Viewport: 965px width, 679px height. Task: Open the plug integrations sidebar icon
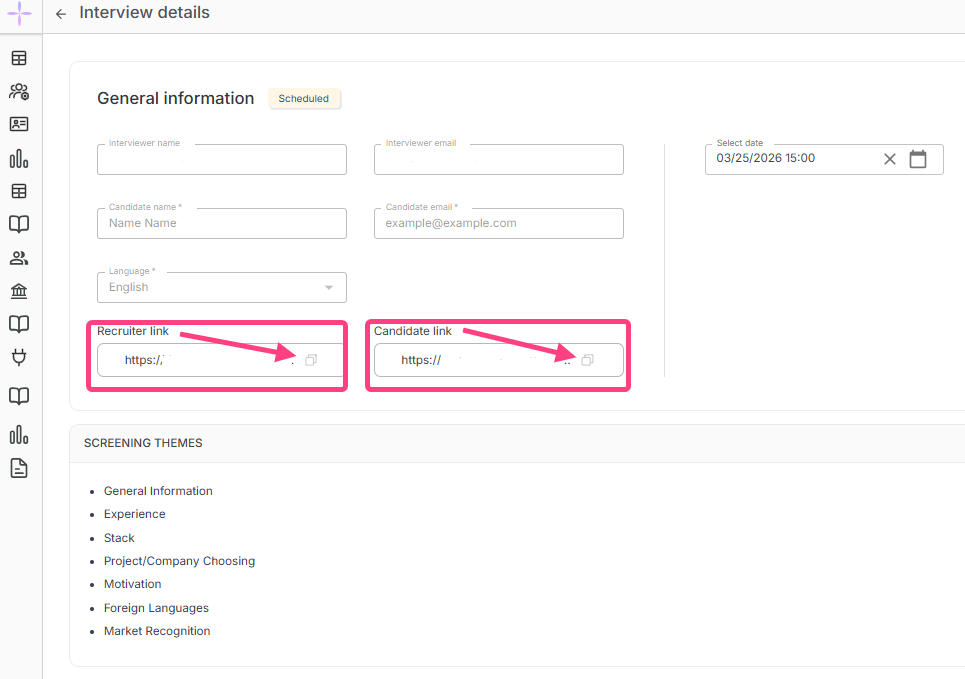coord(19,357)
